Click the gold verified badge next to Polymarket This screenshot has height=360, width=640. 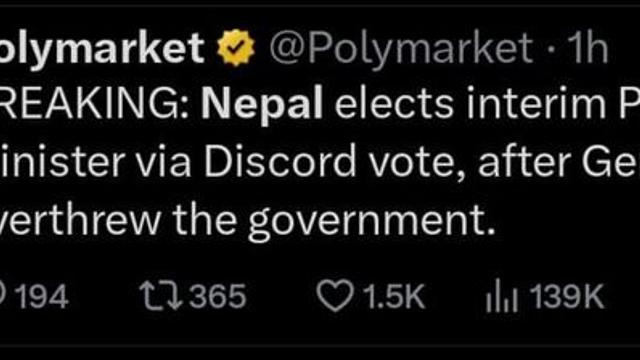coord(236,48)
